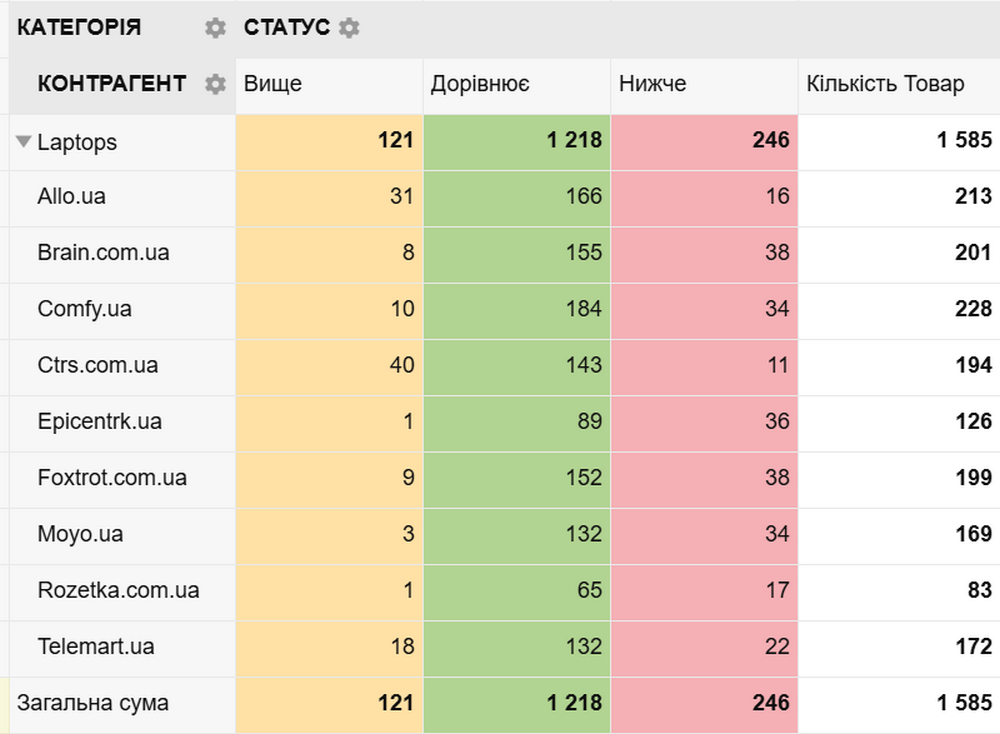Click the Вище column header
Screen dimensions: 1000x734
(x=273, y=84)
